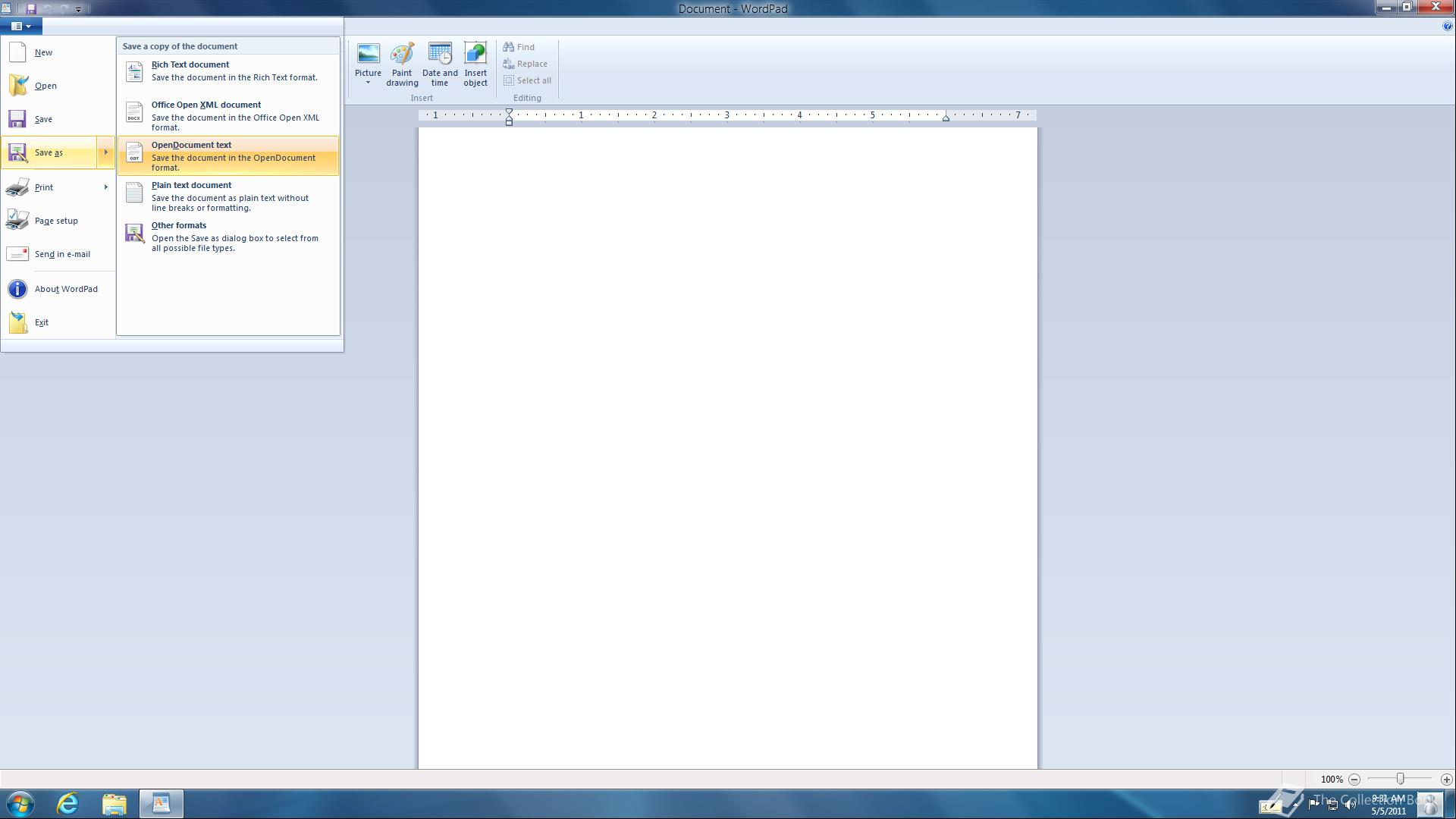The image size is (1456, 819).
Task: Click the volume speaker tray icon
Action: click(1350, 805)
